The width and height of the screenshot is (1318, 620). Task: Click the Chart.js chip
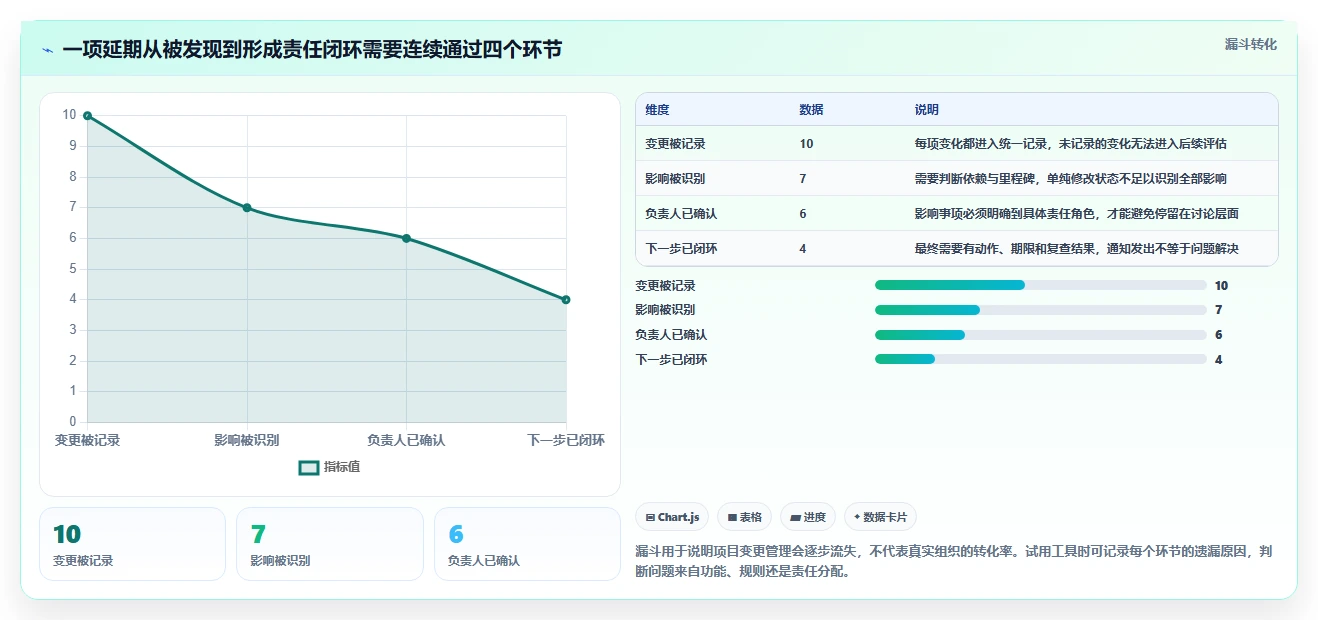pyautogui.click(x=672, y=517)
